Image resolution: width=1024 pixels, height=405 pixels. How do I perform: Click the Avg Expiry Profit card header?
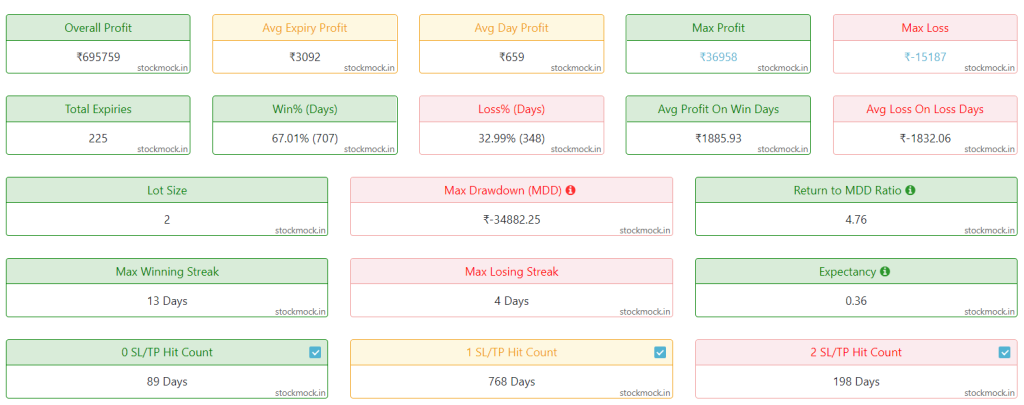click(305, 28)
